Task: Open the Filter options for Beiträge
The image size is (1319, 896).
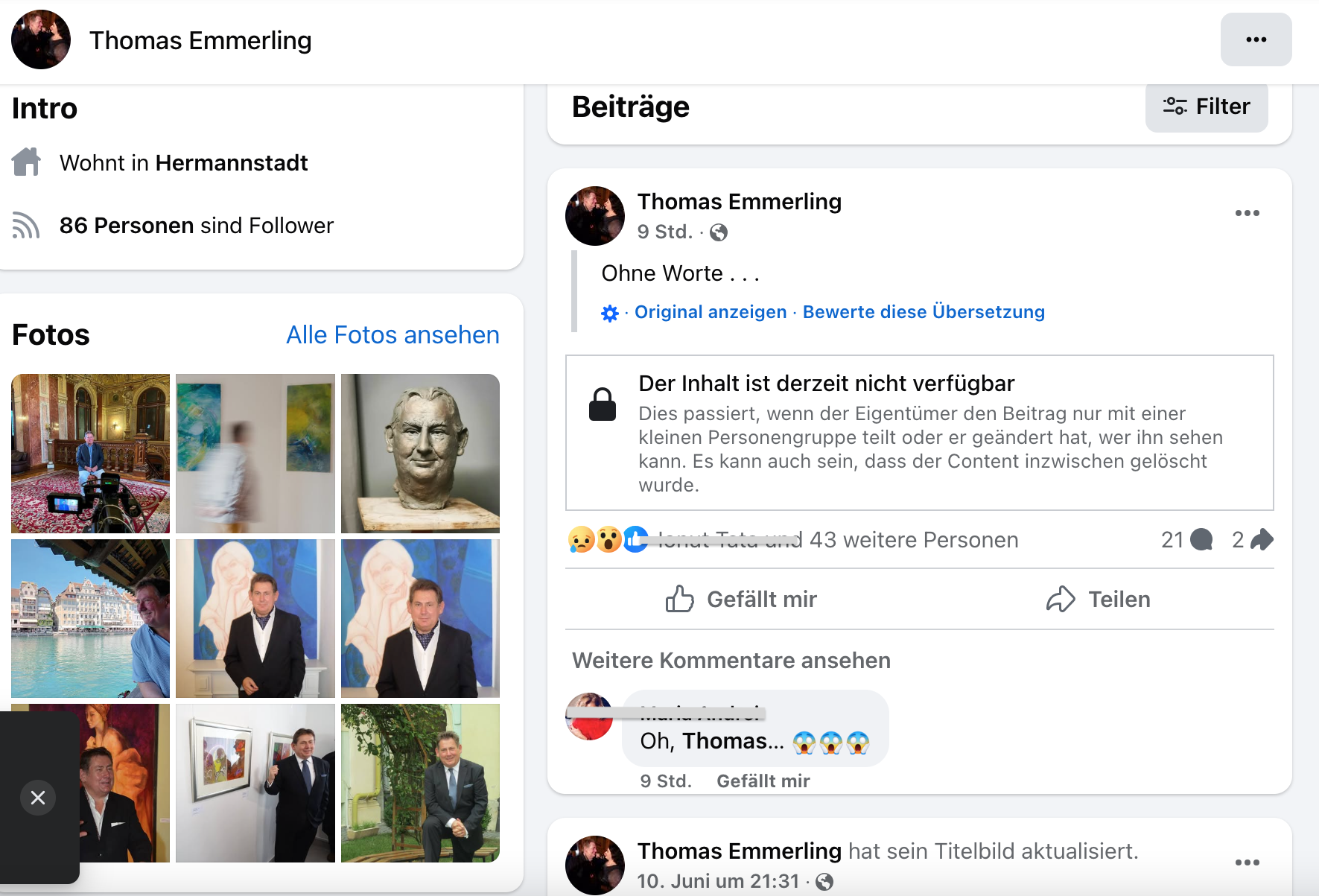Action: (x=1207, y=107)
